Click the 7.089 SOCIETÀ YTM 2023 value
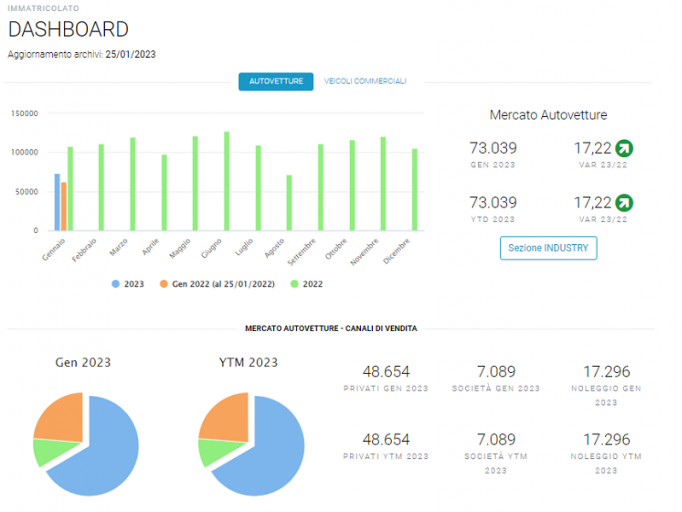Screen dimensions: 682x512 [496, 440]
